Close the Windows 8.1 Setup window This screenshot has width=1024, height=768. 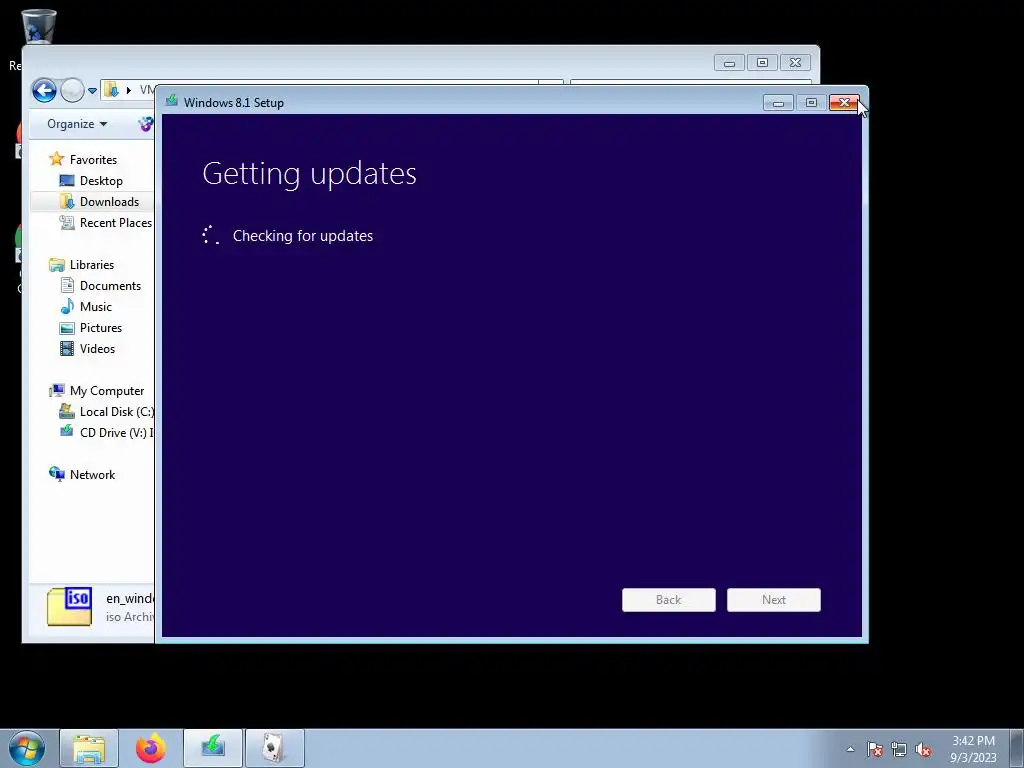coord(844,103)
